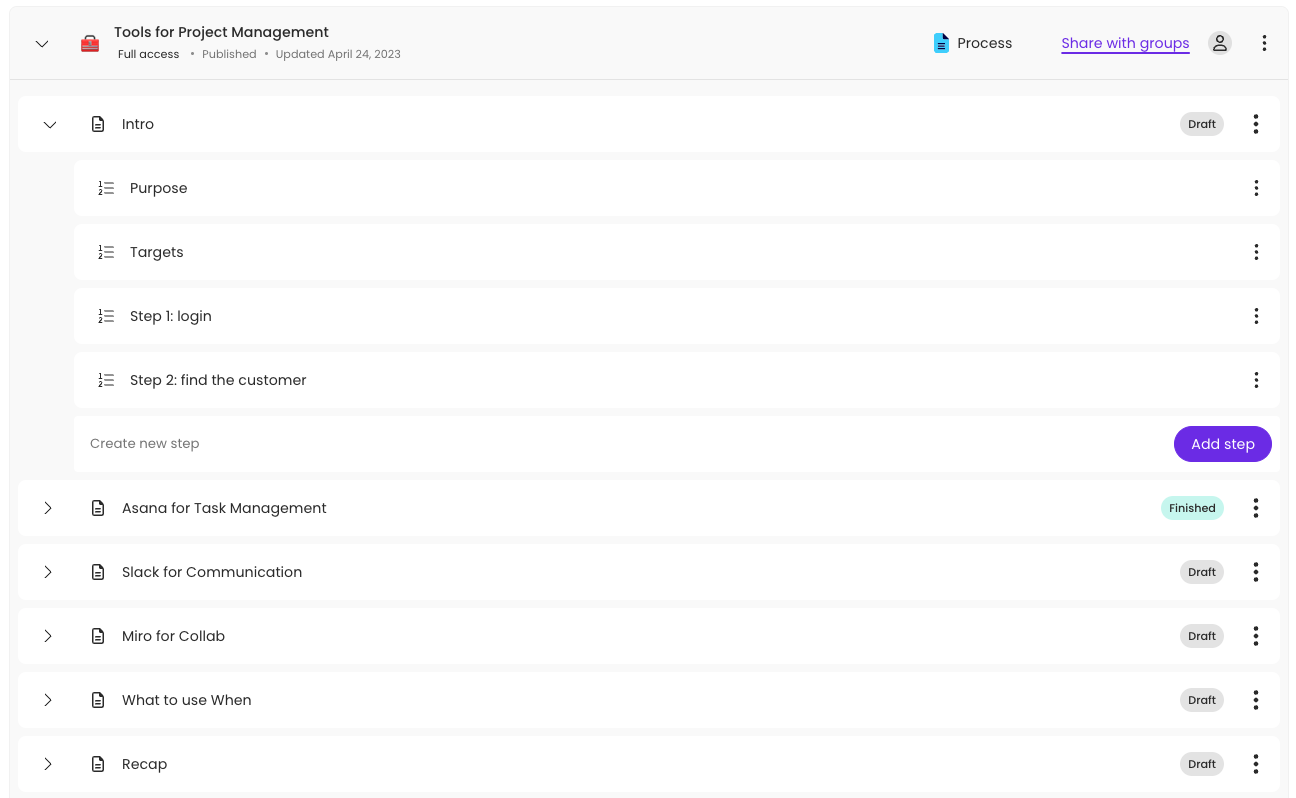Click document icon next to Recap
This screenshot has width=1296, height=798.
coord(98,764)
